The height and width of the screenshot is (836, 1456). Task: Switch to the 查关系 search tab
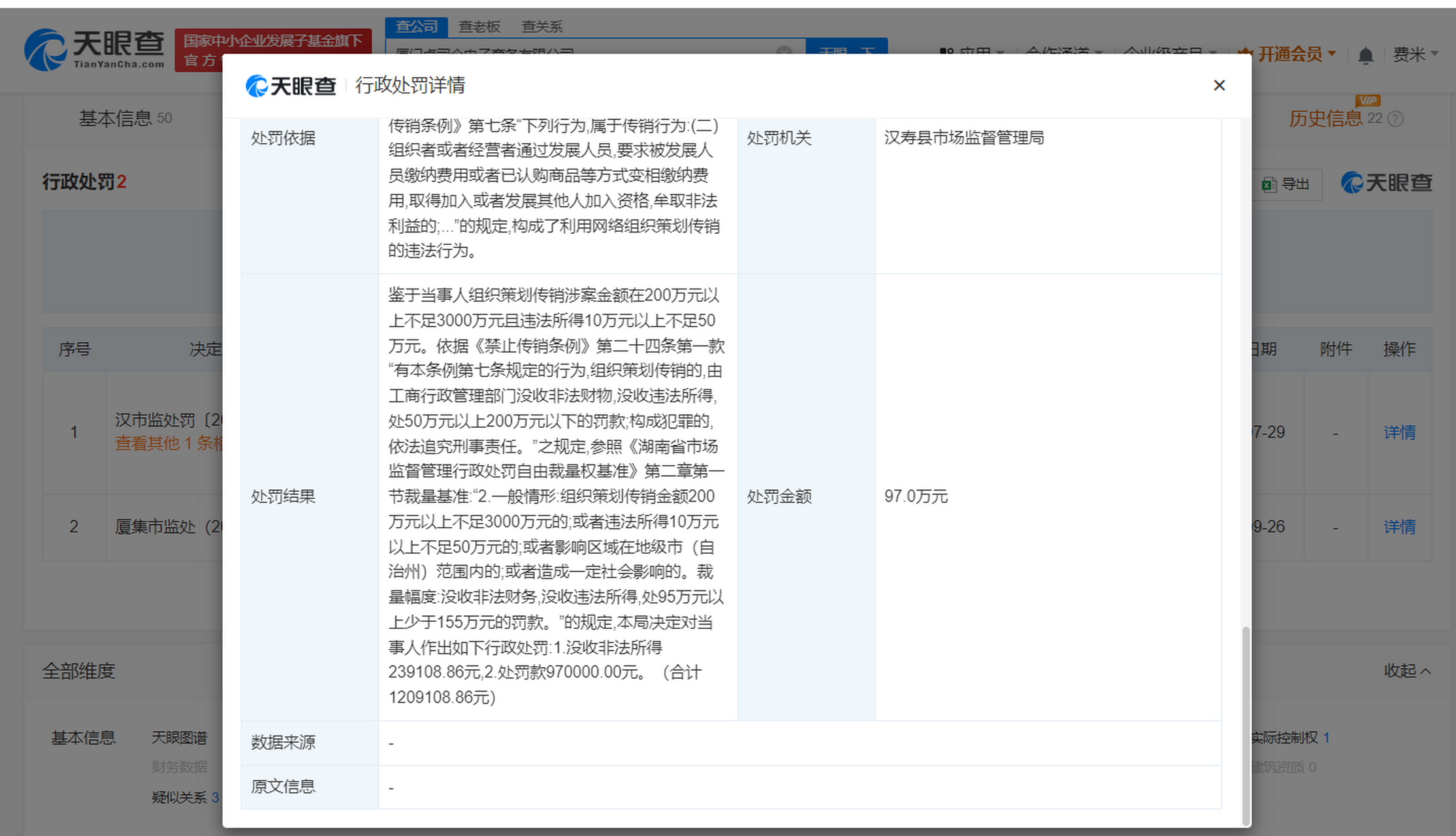(x=542, y=26)
